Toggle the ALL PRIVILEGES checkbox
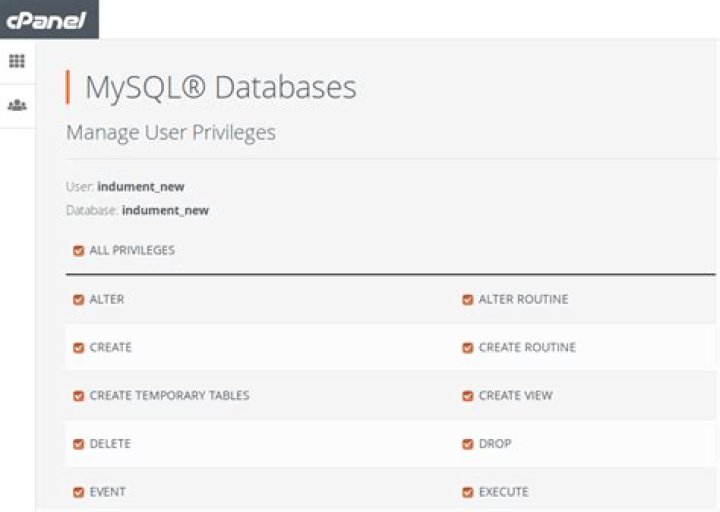The width and height of the screenshot is (720, 512). coord(79,251)
